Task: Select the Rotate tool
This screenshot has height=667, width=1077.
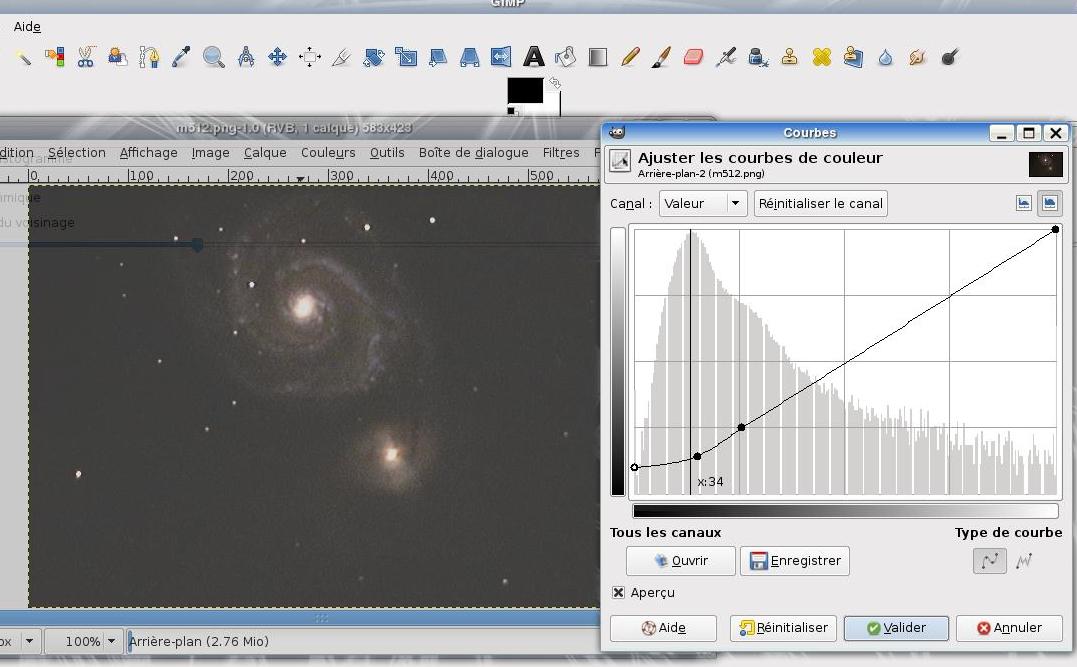Action: point(374,57)
